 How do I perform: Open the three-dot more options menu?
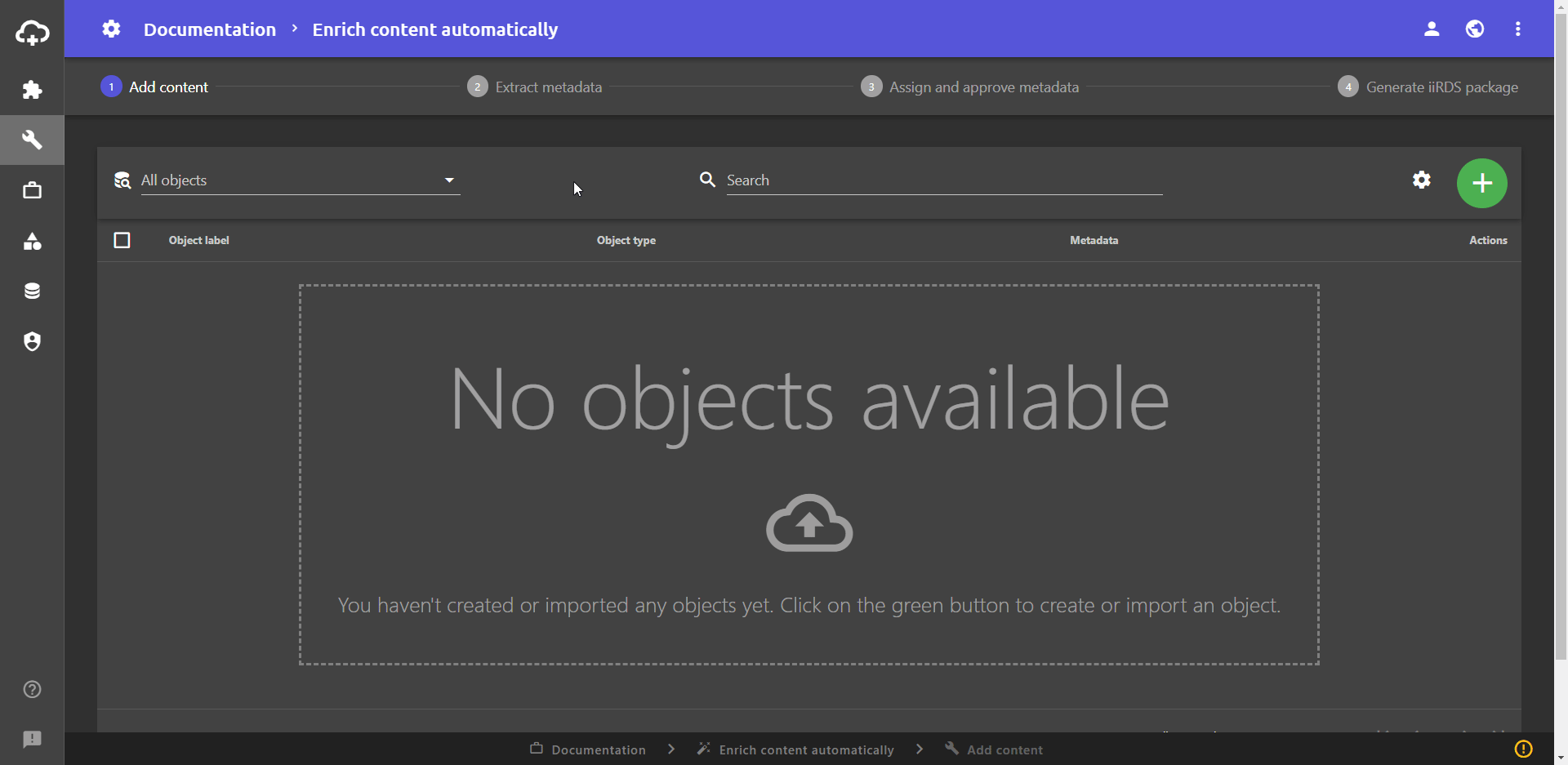[x=1518, y=29]
